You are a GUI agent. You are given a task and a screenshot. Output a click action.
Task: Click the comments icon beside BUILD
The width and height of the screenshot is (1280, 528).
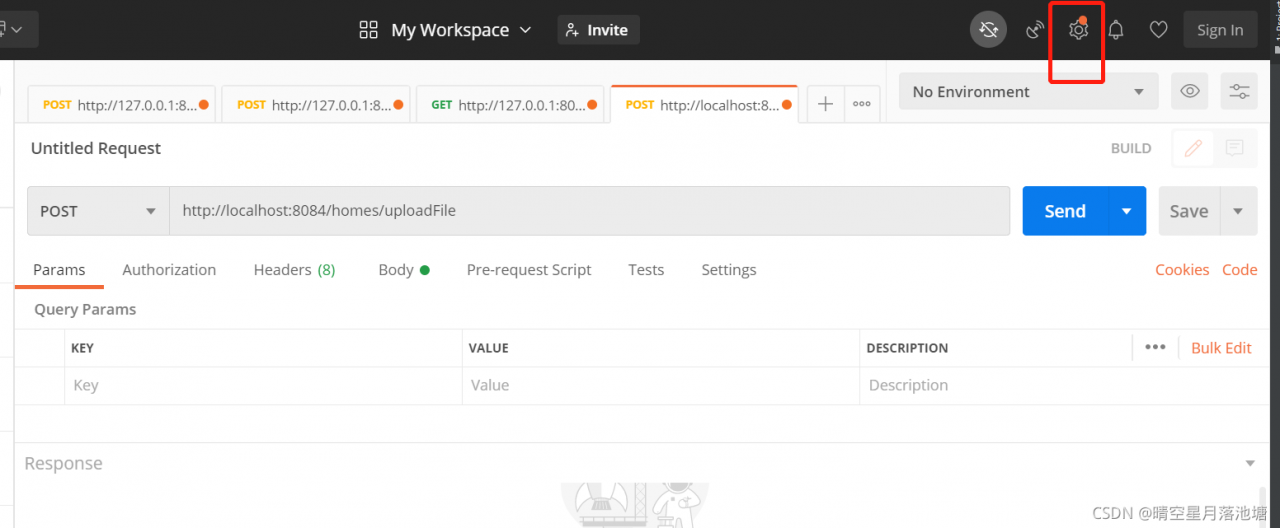1235,148
